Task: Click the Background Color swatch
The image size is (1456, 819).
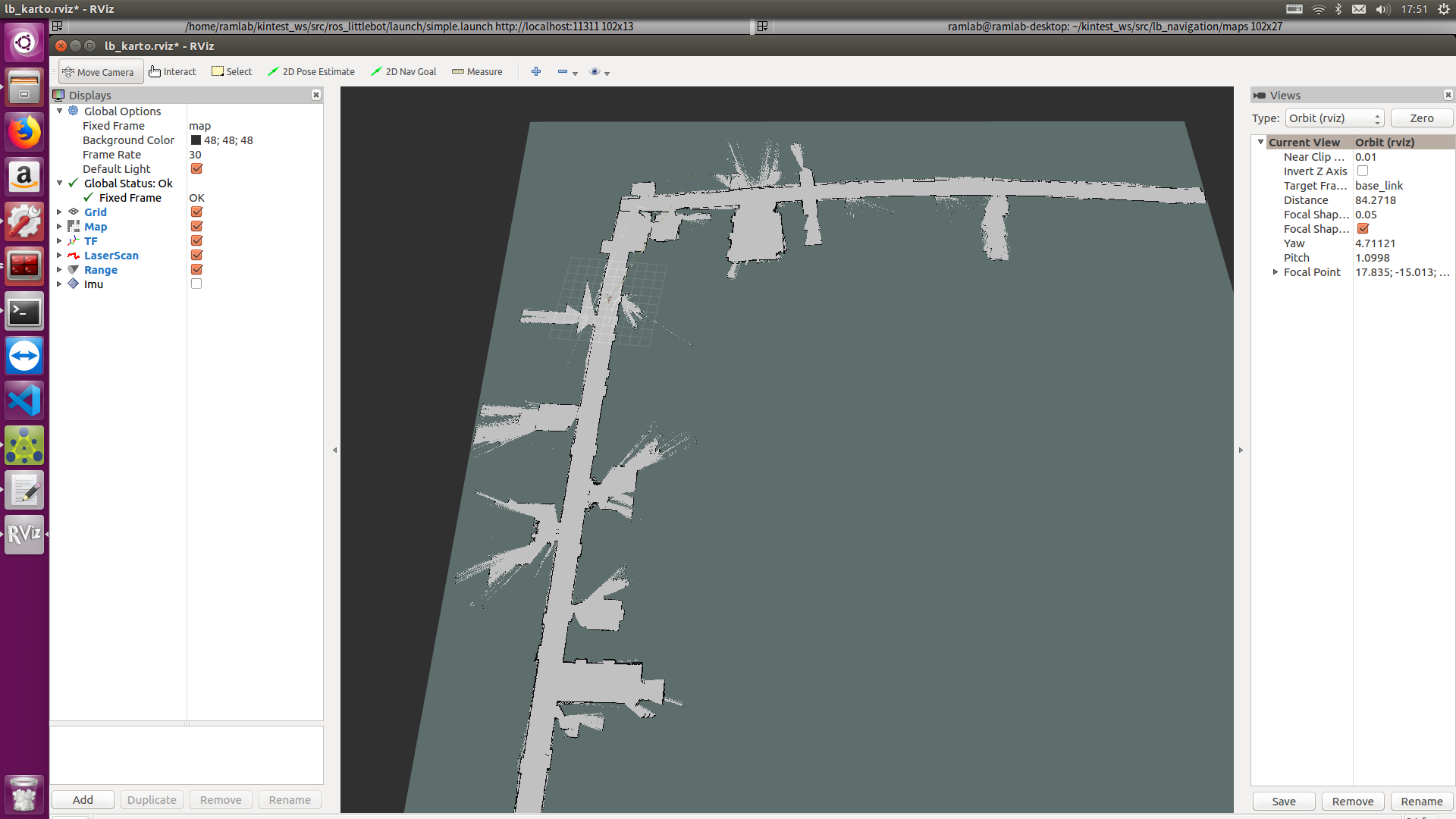Action: pyautogui.click(x=196, y=140)
